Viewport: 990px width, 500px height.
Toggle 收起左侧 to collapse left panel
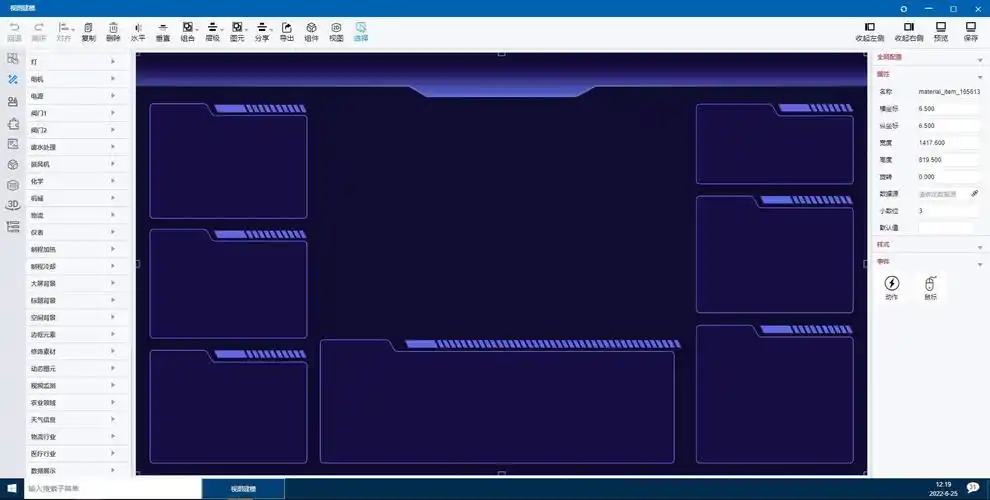(869, 27)
